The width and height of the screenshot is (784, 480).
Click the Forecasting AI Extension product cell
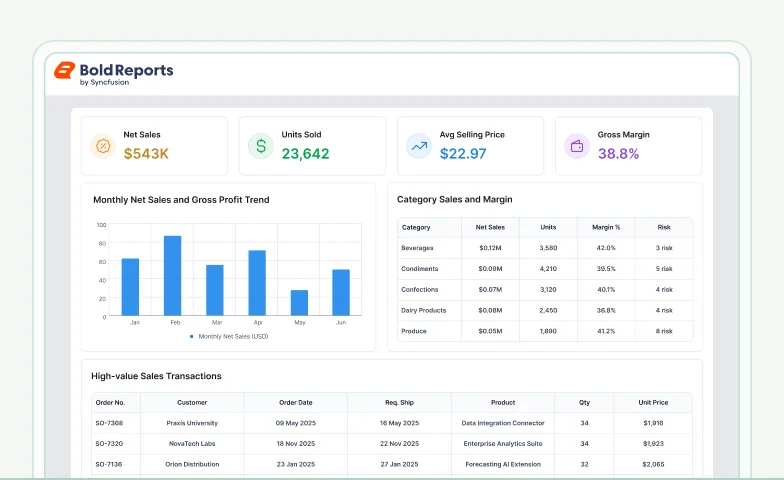[503, 464]
